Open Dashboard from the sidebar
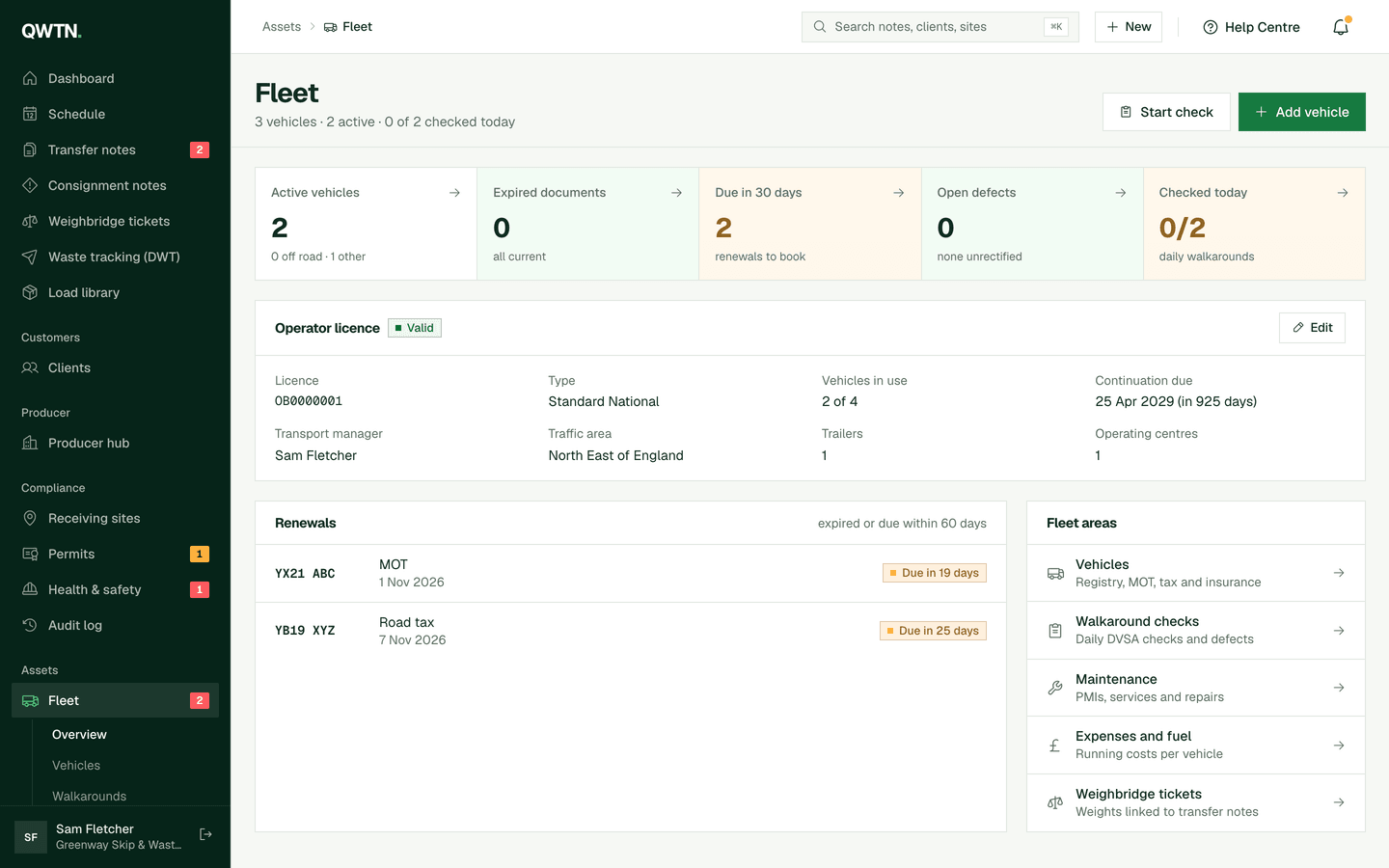Image resolution: width=1389 pixels, height=868 pixels. 115,78
